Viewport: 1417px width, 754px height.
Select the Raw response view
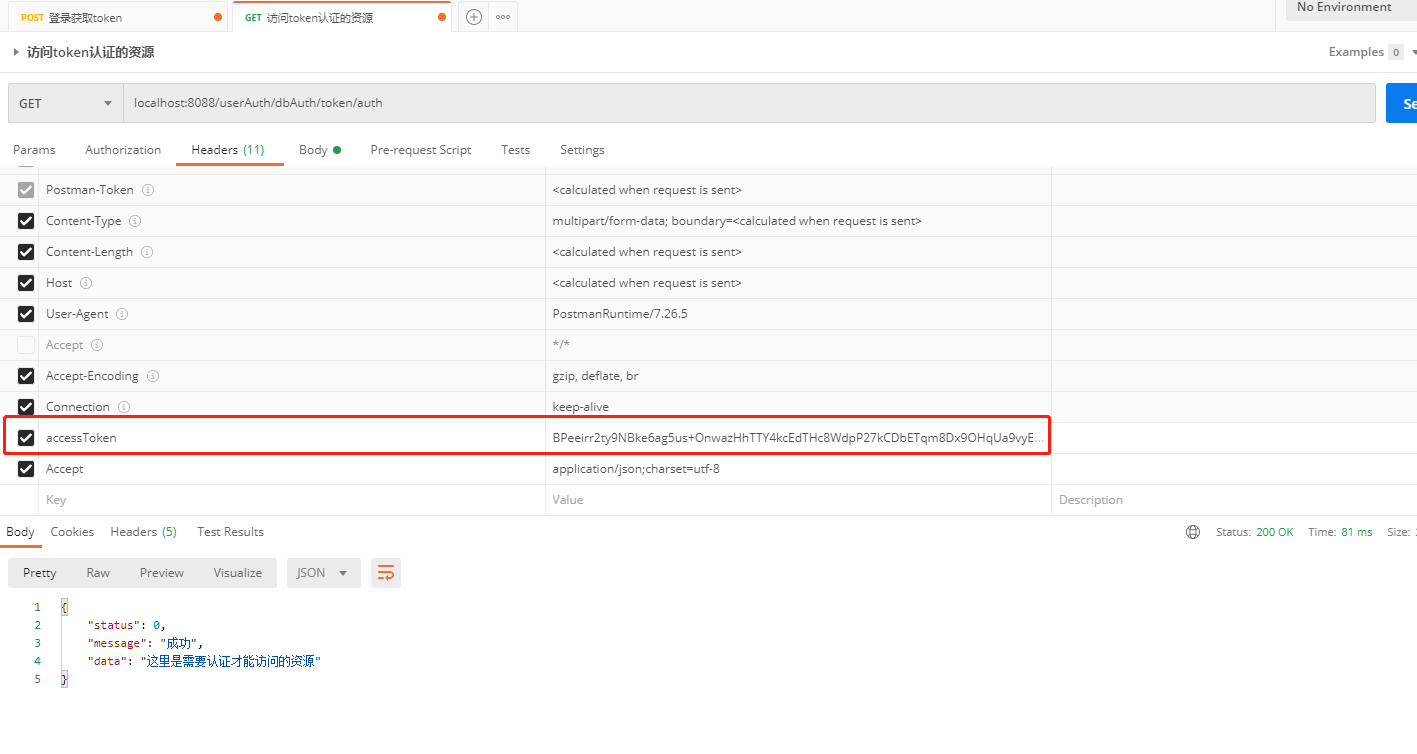pos(98,573)
